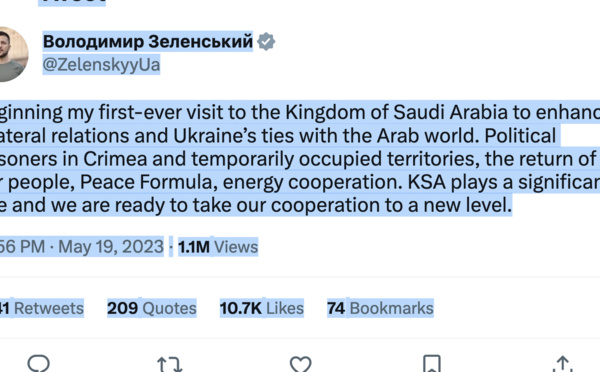Image resolution: width=600 pixels, height=372 pixels.
Task: Click the 74 Bookmarks count
Action: (380, 308)
